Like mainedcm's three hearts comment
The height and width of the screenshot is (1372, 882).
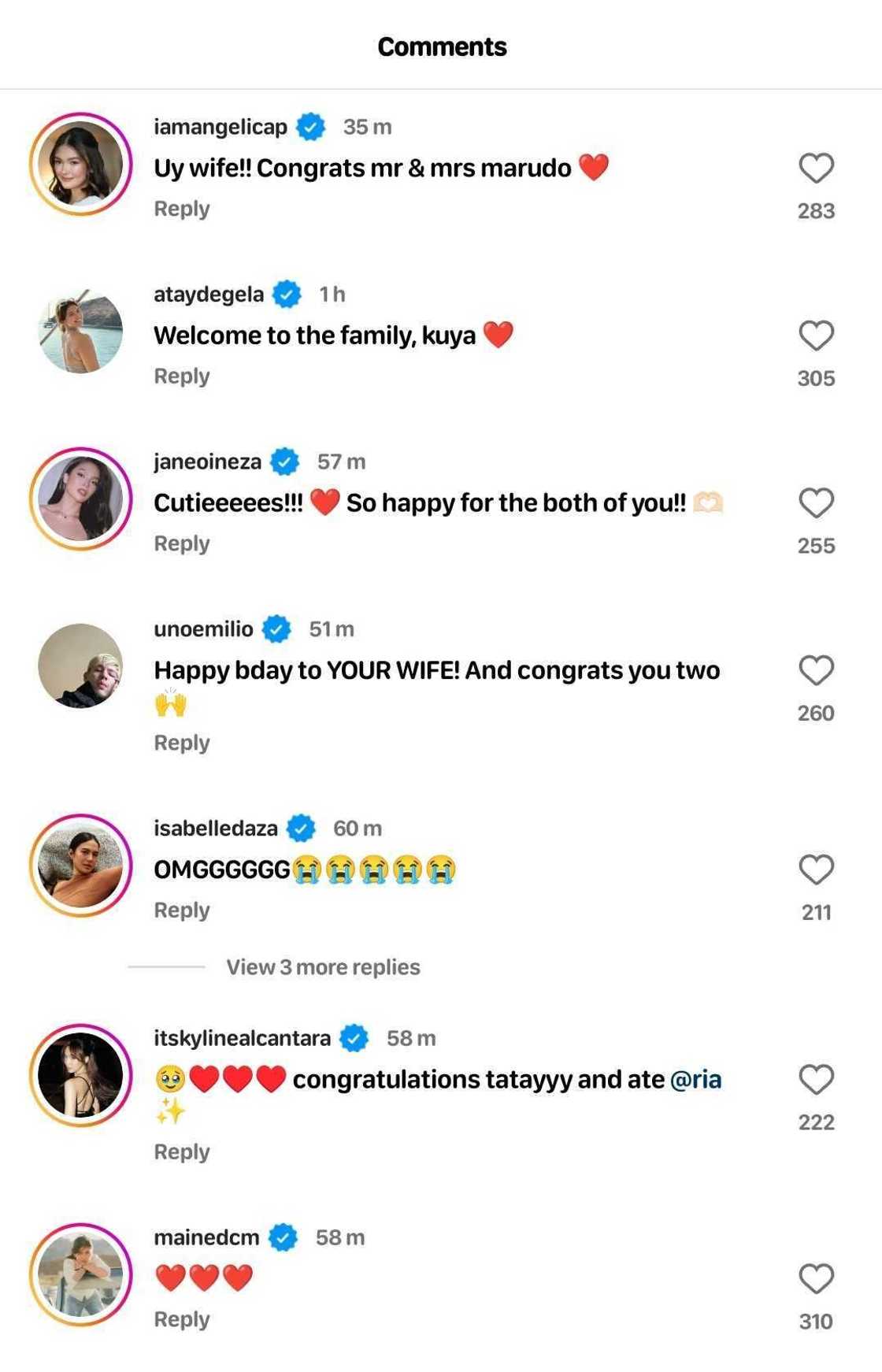816,1278
